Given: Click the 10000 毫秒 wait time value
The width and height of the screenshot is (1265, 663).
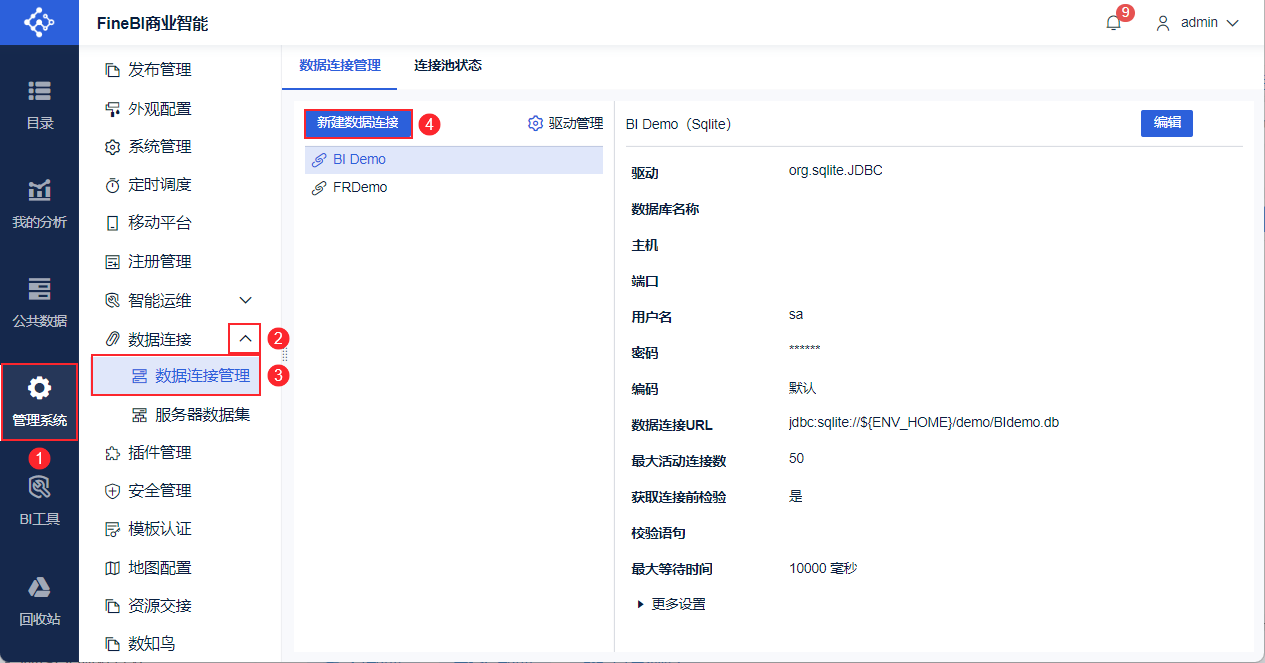Looking at the screenshot, I should coord(824,569).
